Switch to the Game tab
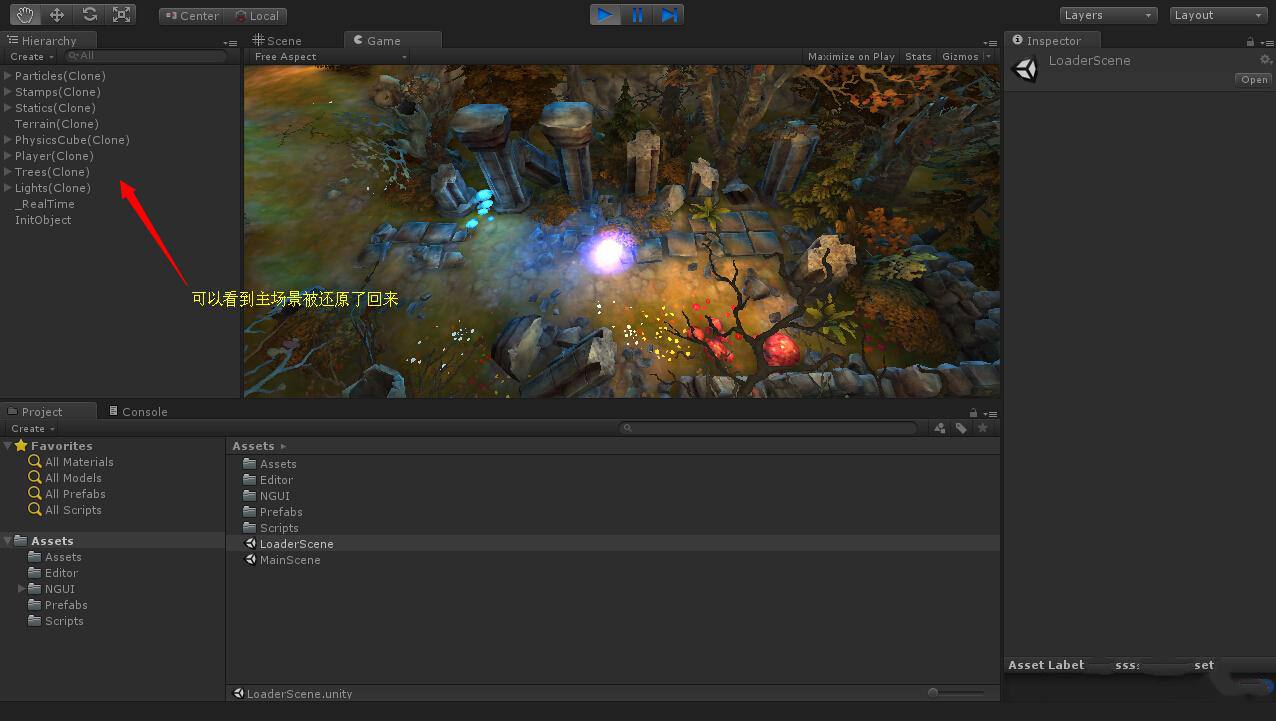 pos(392,40)
